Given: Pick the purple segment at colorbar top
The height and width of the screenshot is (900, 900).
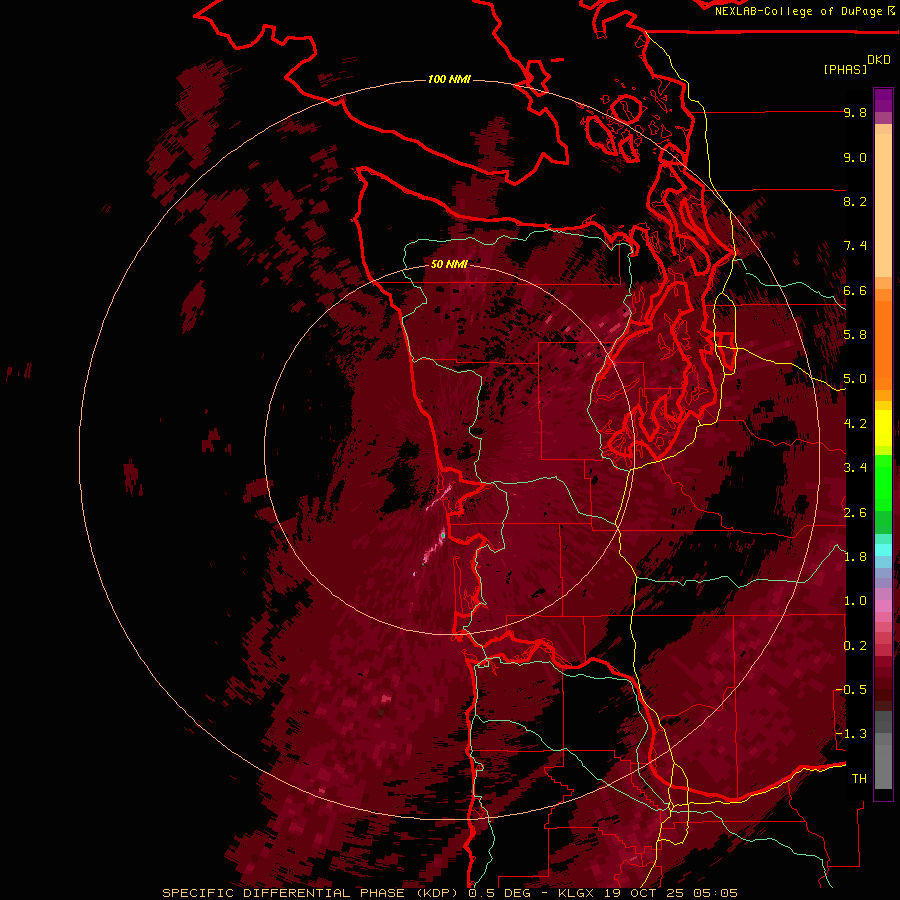Looking at the screenshot, I should pyautogui.click(x=883, y=100).
